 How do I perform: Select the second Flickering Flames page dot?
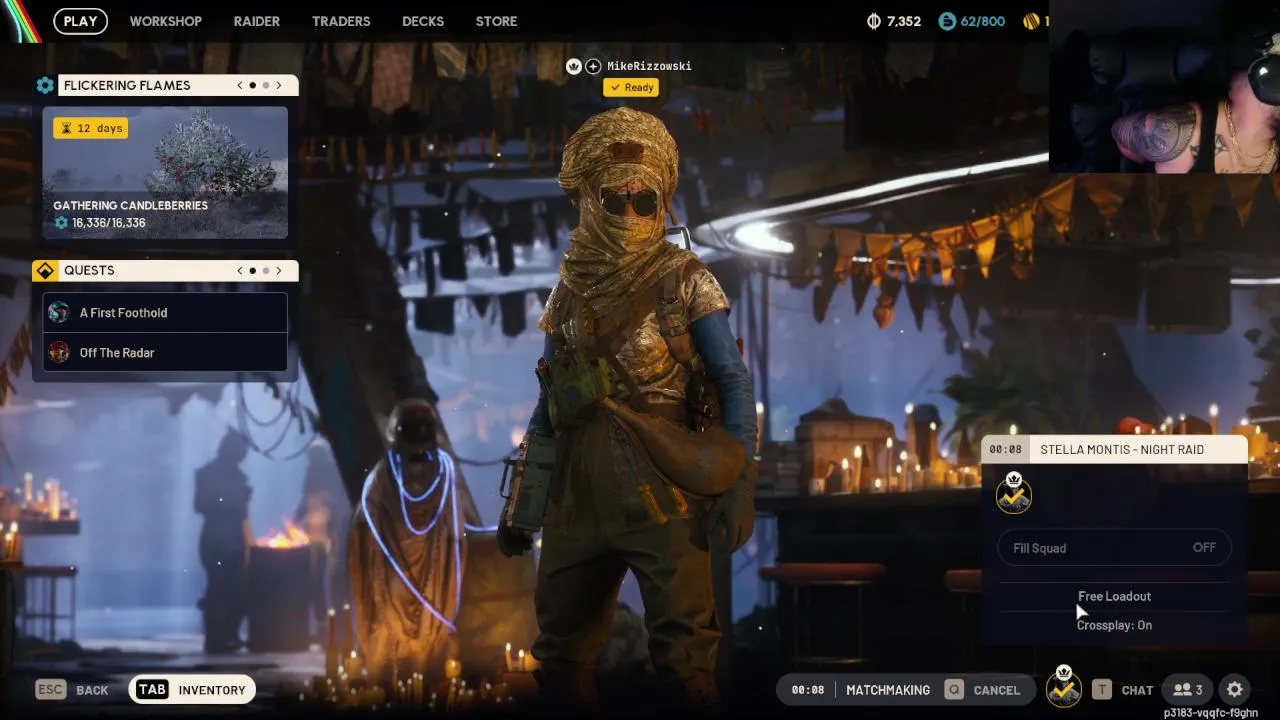(266, 85)
